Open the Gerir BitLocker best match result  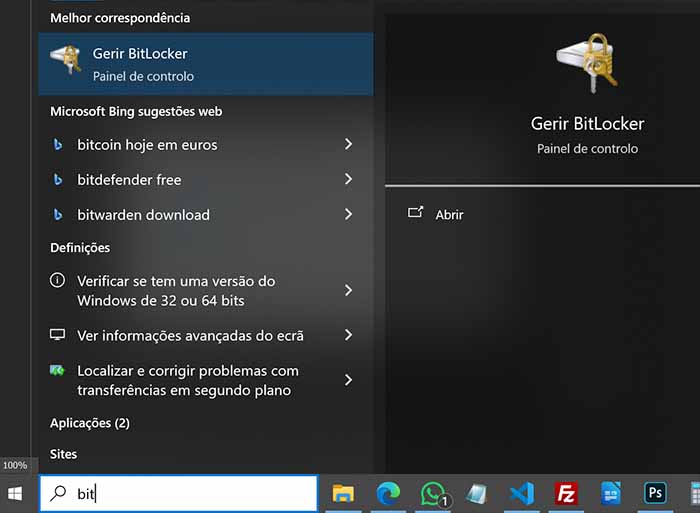click(x=206, y=64)
